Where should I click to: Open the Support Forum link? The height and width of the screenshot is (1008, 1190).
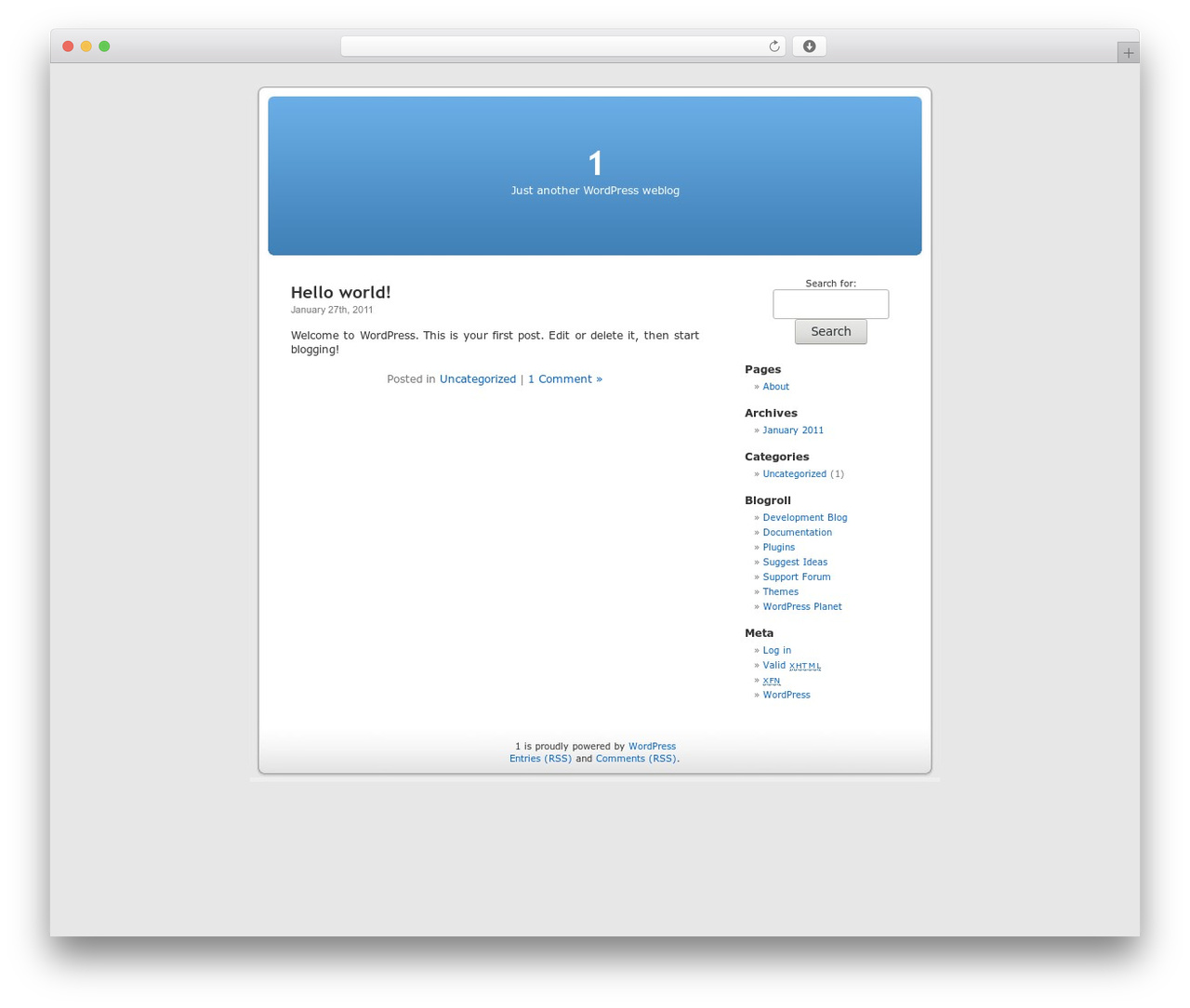click(797, 577)
